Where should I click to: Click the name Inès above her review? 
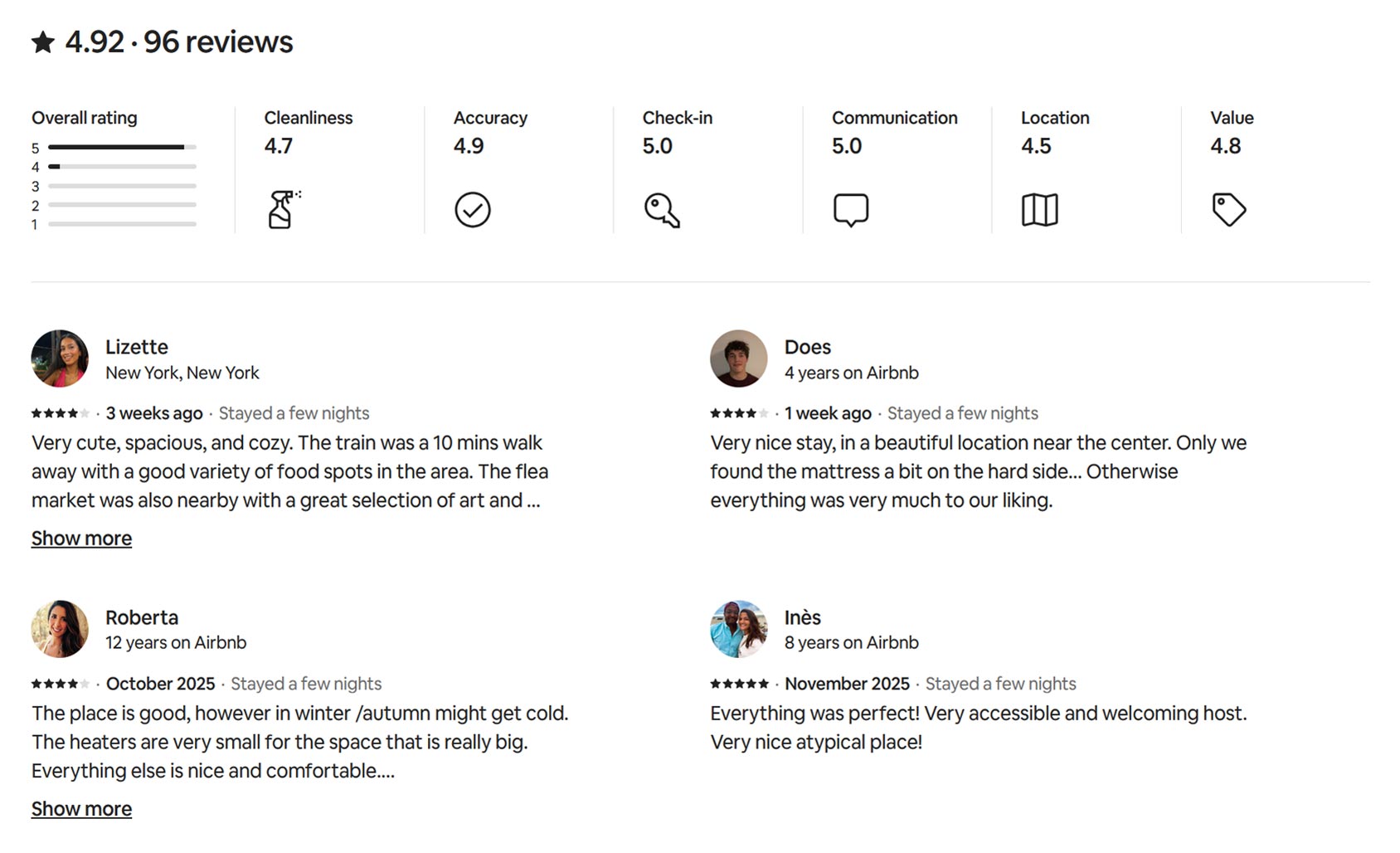803,617
